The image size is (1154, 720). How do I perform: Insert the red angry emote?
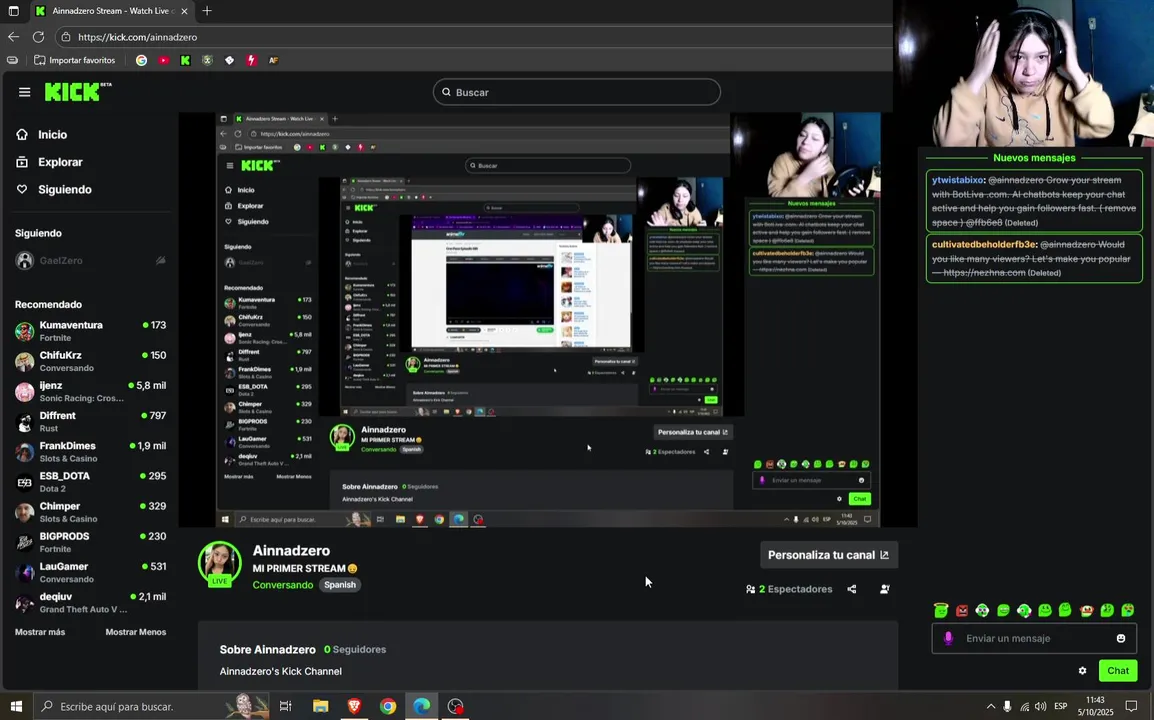coord(961,610)
